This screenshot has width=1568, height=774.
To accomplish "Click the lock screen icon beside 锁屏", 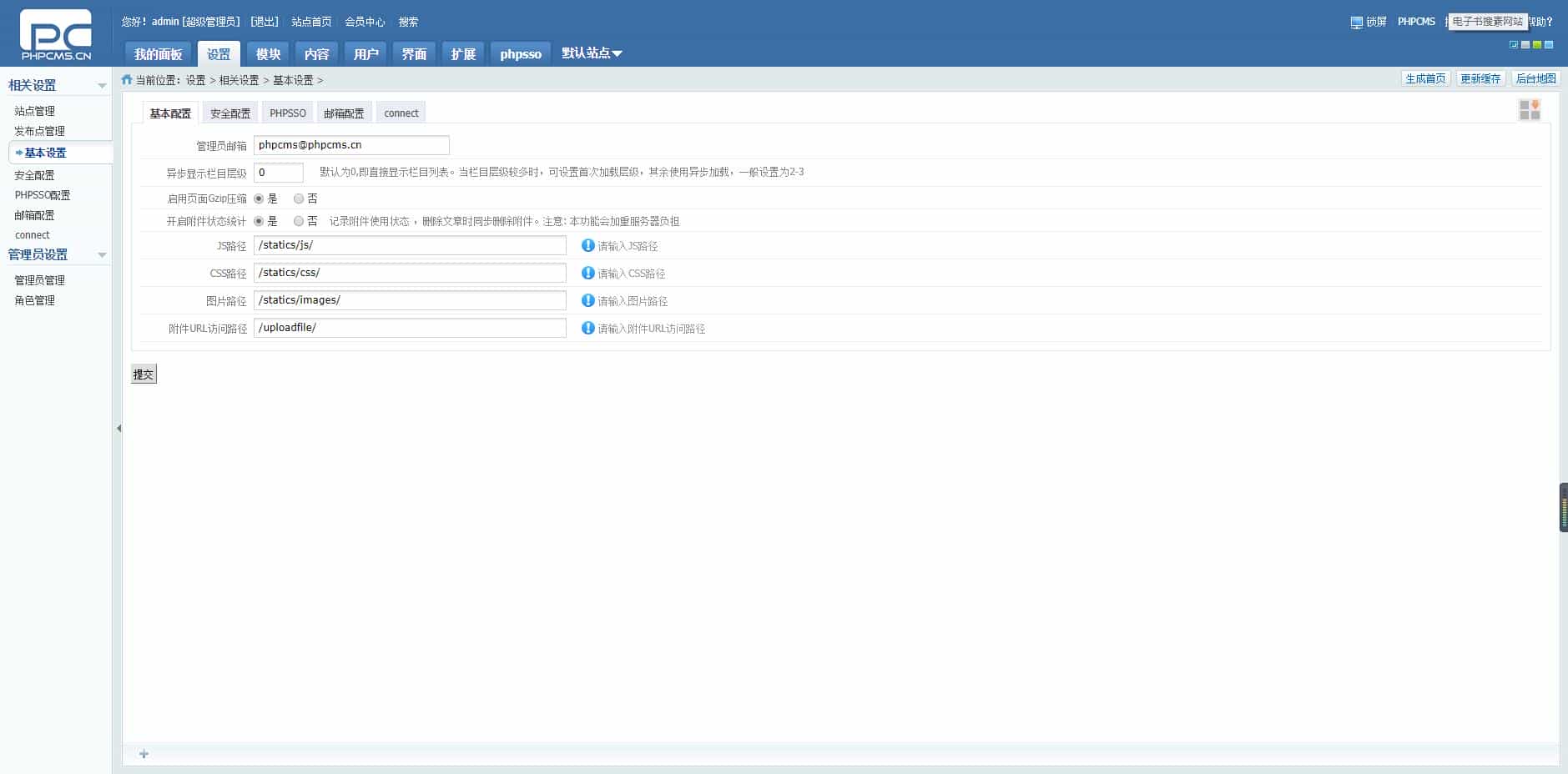I will 1358,23.
